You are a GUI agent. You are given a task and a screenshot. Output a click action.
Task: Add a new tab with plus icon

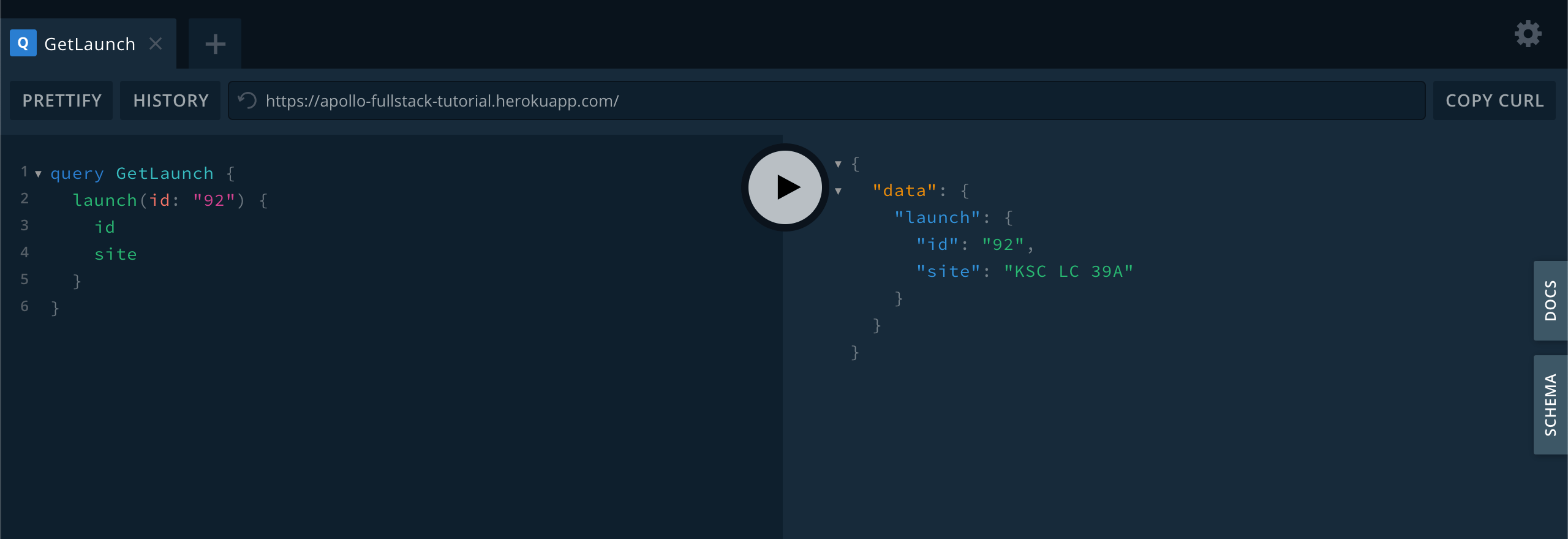pyautogui.click(x=215, y=44)
